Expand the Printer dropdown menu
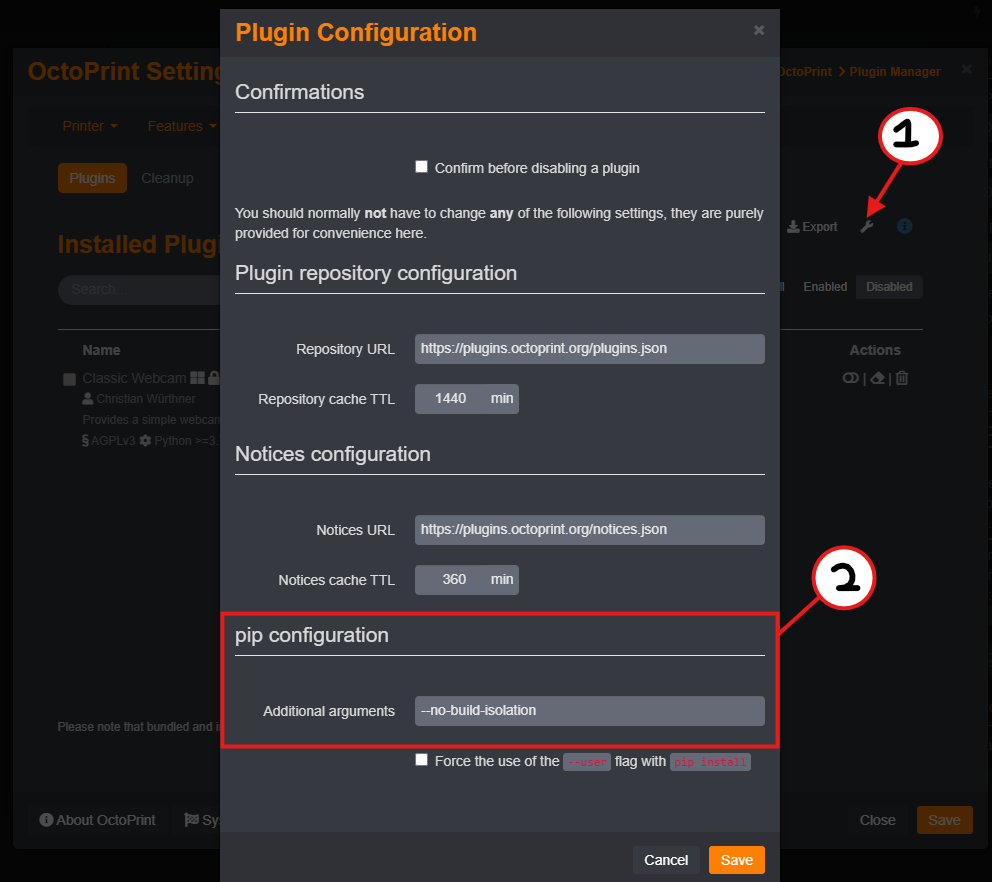 (x=90, y=126)
